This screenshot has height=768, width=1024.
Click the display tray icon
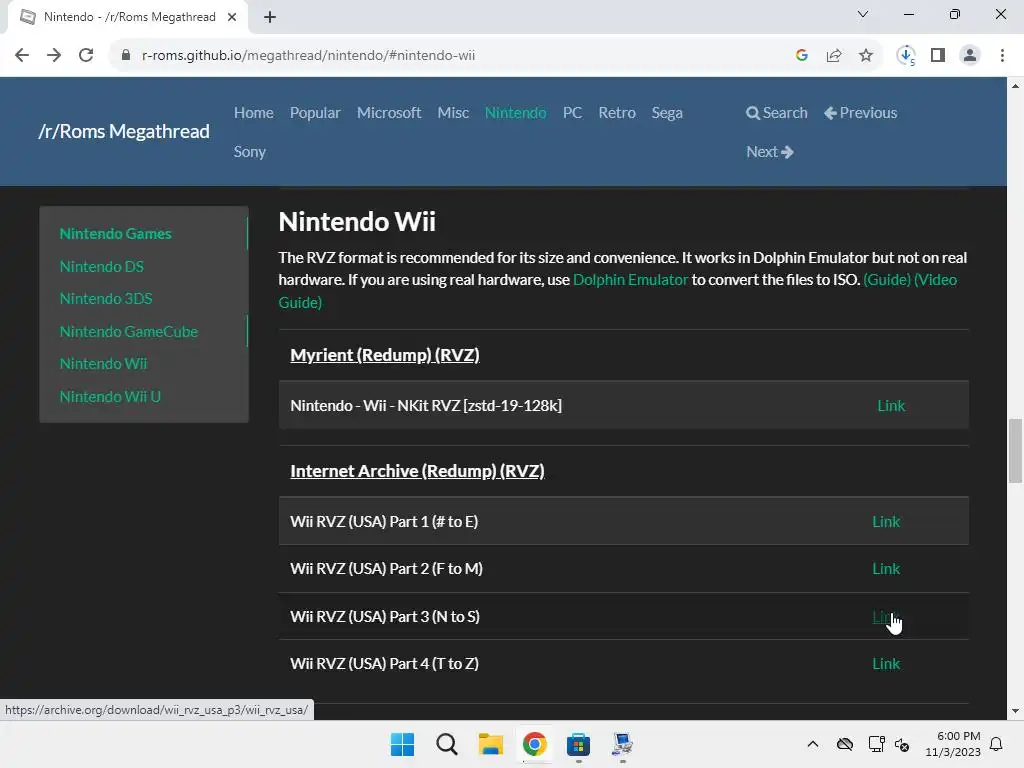(x=876, y=744)
